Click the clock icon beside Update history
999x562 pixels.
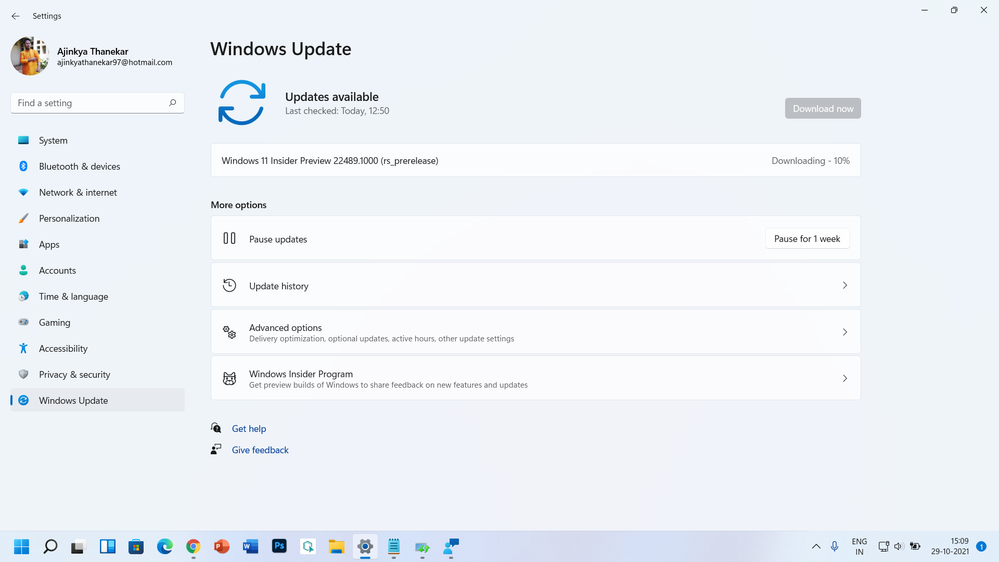click(x=229, y=285)
